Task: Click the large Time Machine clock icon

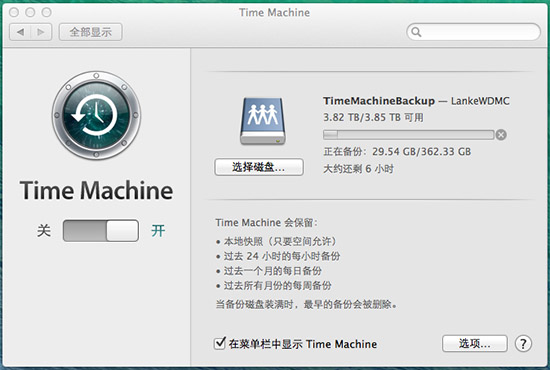Action: pyautogui.click(x=96, y=115)
